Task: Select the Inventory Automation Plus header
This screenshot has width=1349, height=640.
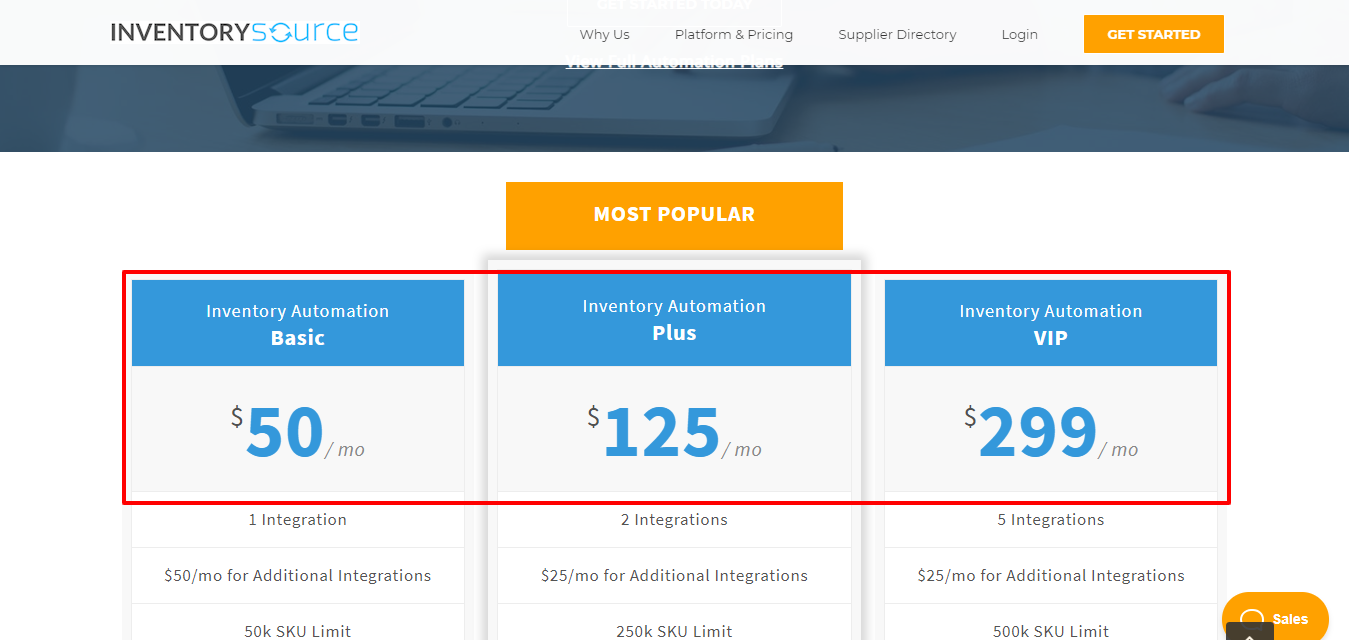Action: (x=674, y=319)
